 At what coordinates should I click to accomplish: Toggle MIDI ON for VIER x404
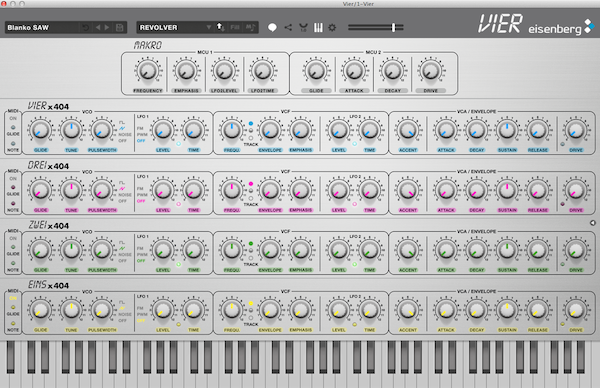[x=13, y=118]
